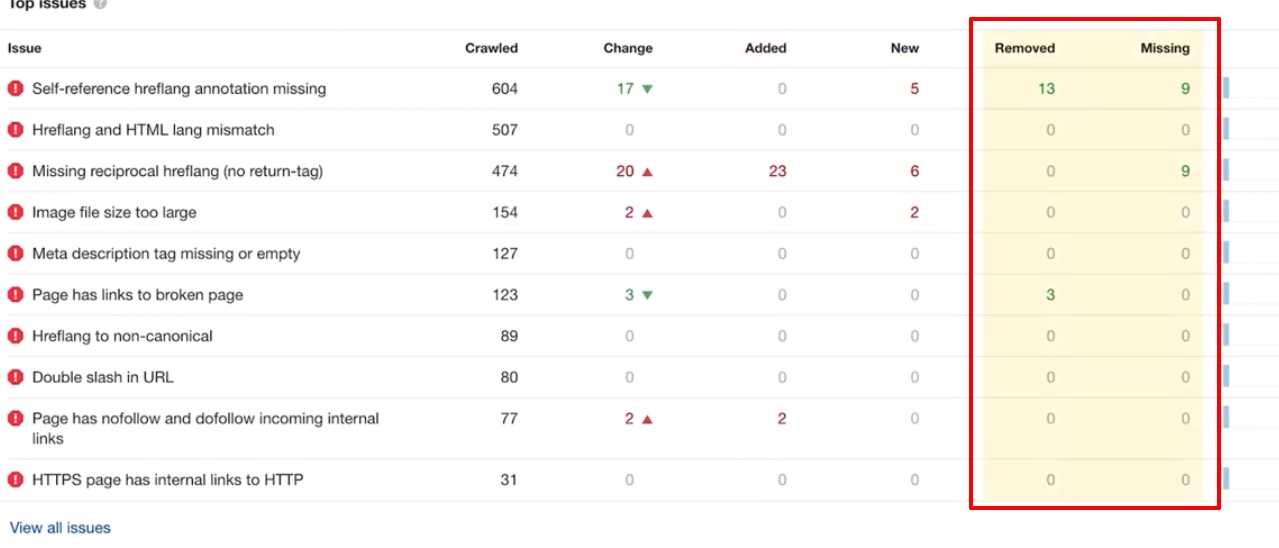
Task: Open the Page has nofollow and dofollow incoming internal links issue
Action: click(205, 419)
